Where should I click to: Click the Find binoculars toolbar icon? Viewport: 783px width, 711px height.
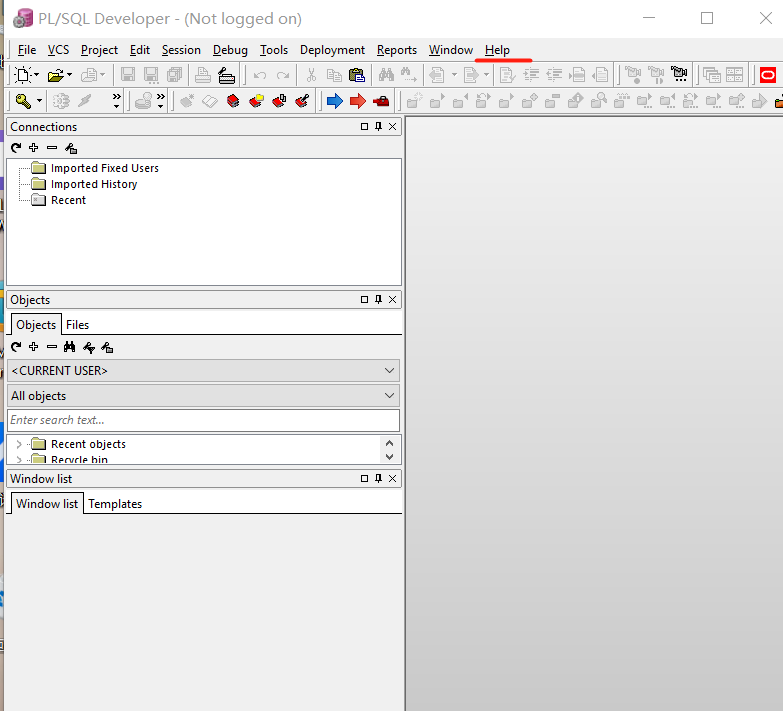(386, 75)
